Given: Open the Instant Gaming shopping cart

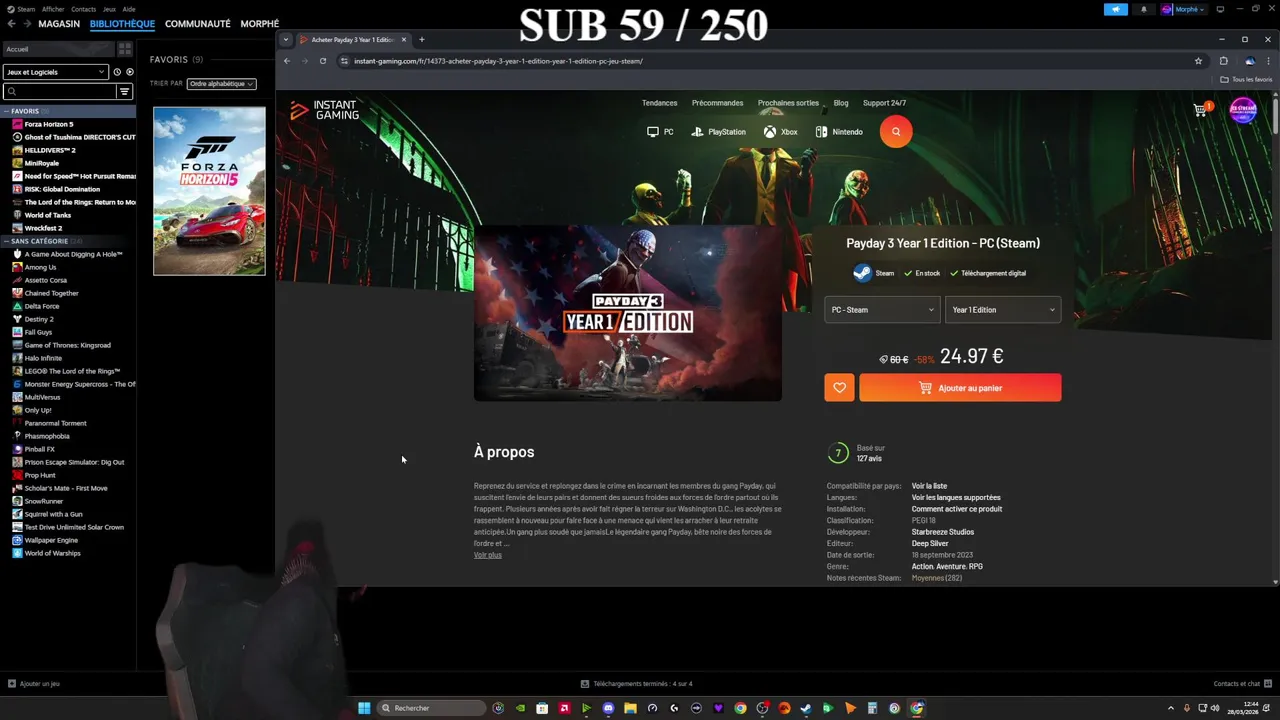Looking at the screenshot, I should click(x=1201, y=109).
